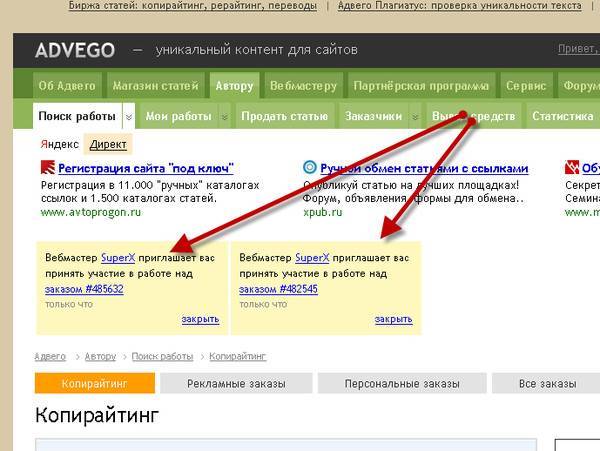Select the Автору tab

[234, 86]
